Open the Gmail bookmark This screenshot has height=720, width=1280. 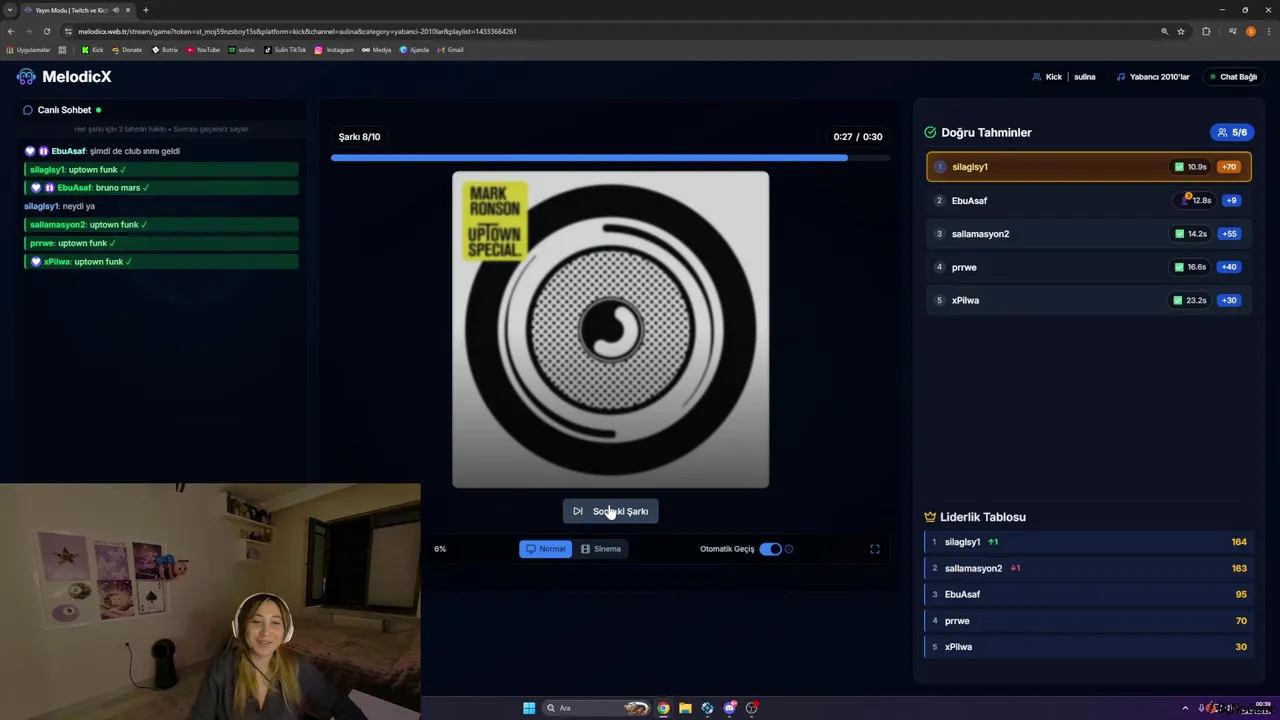450,49
